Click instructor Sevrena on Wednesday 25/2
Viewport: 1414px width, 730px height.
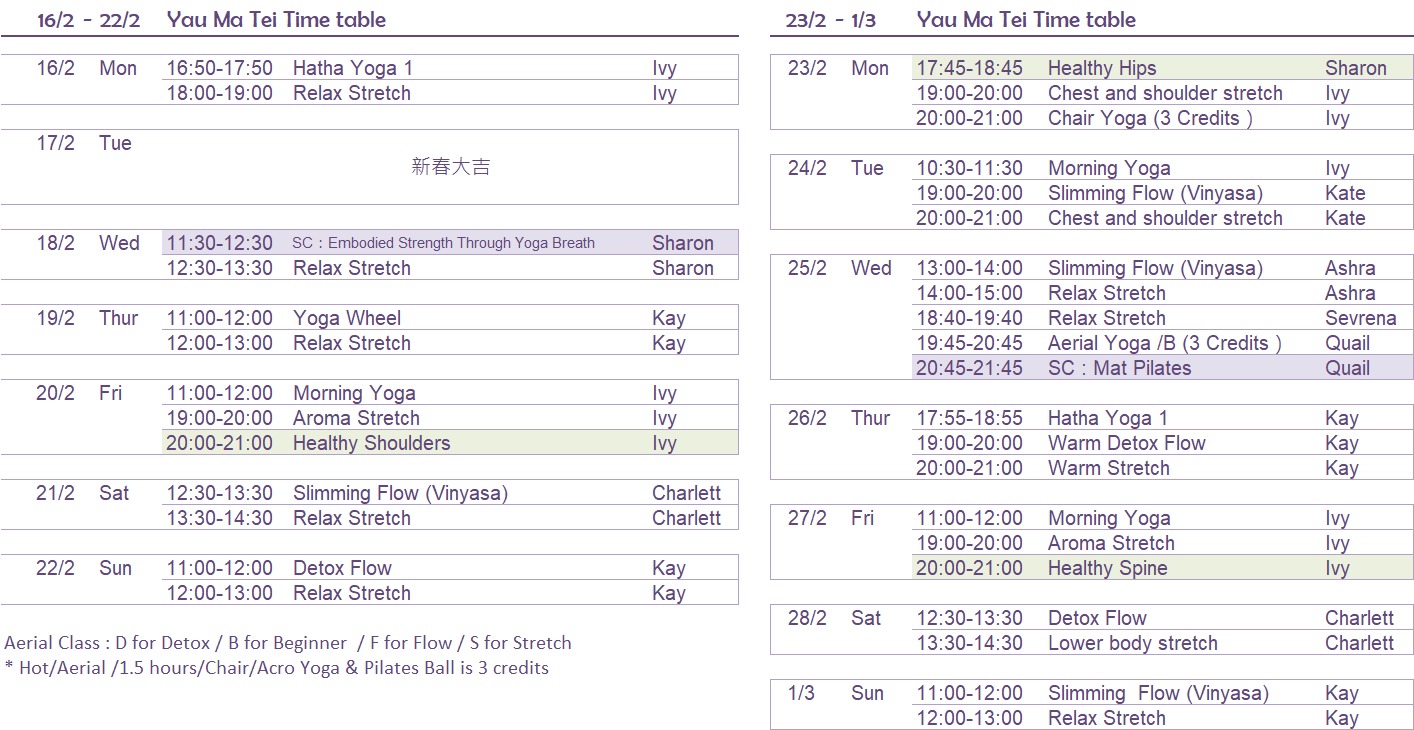click(1360, 318)
